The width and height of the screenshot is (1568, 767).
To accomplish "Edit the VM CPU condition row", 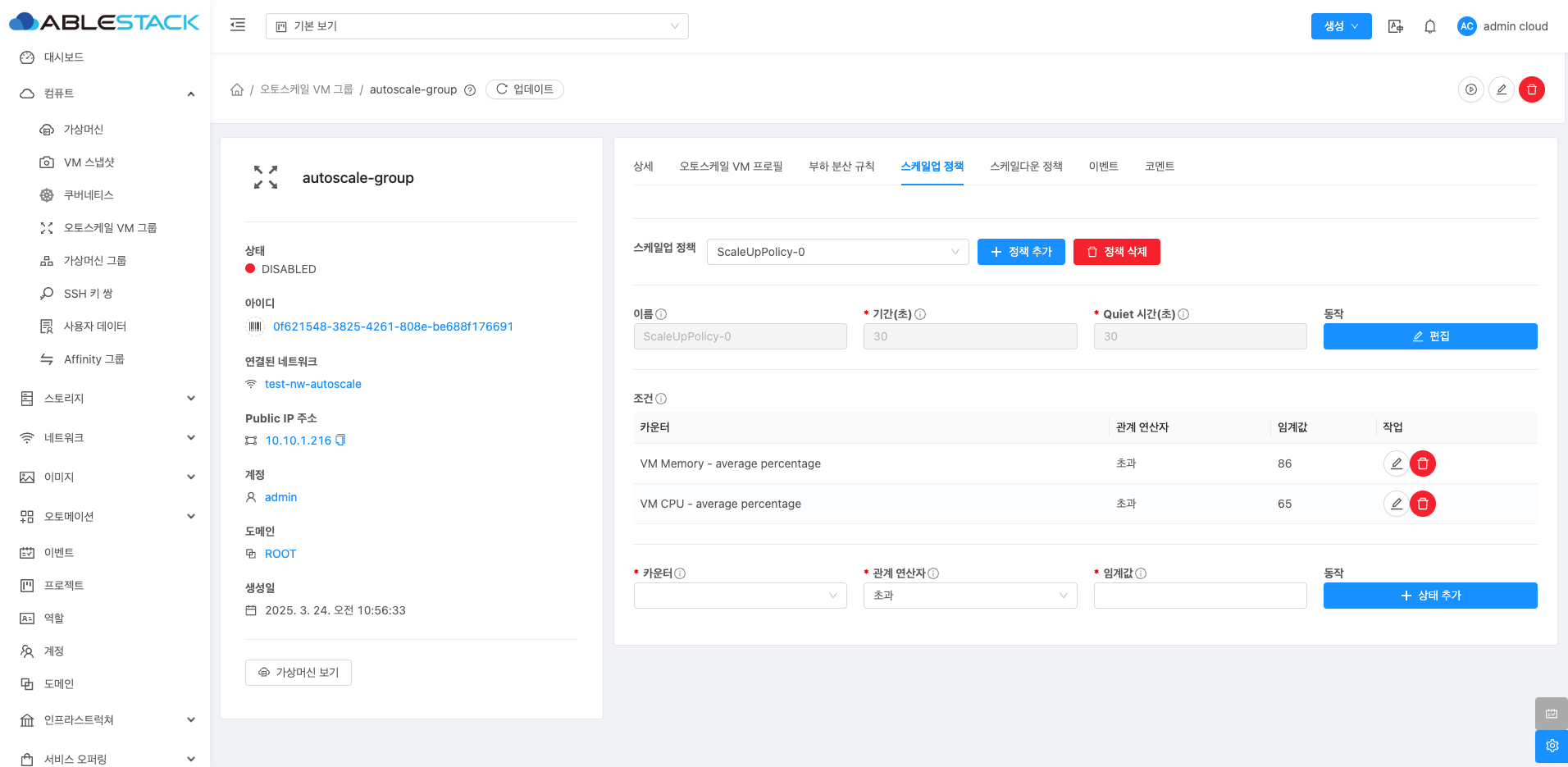I will tap(1396, 504).
